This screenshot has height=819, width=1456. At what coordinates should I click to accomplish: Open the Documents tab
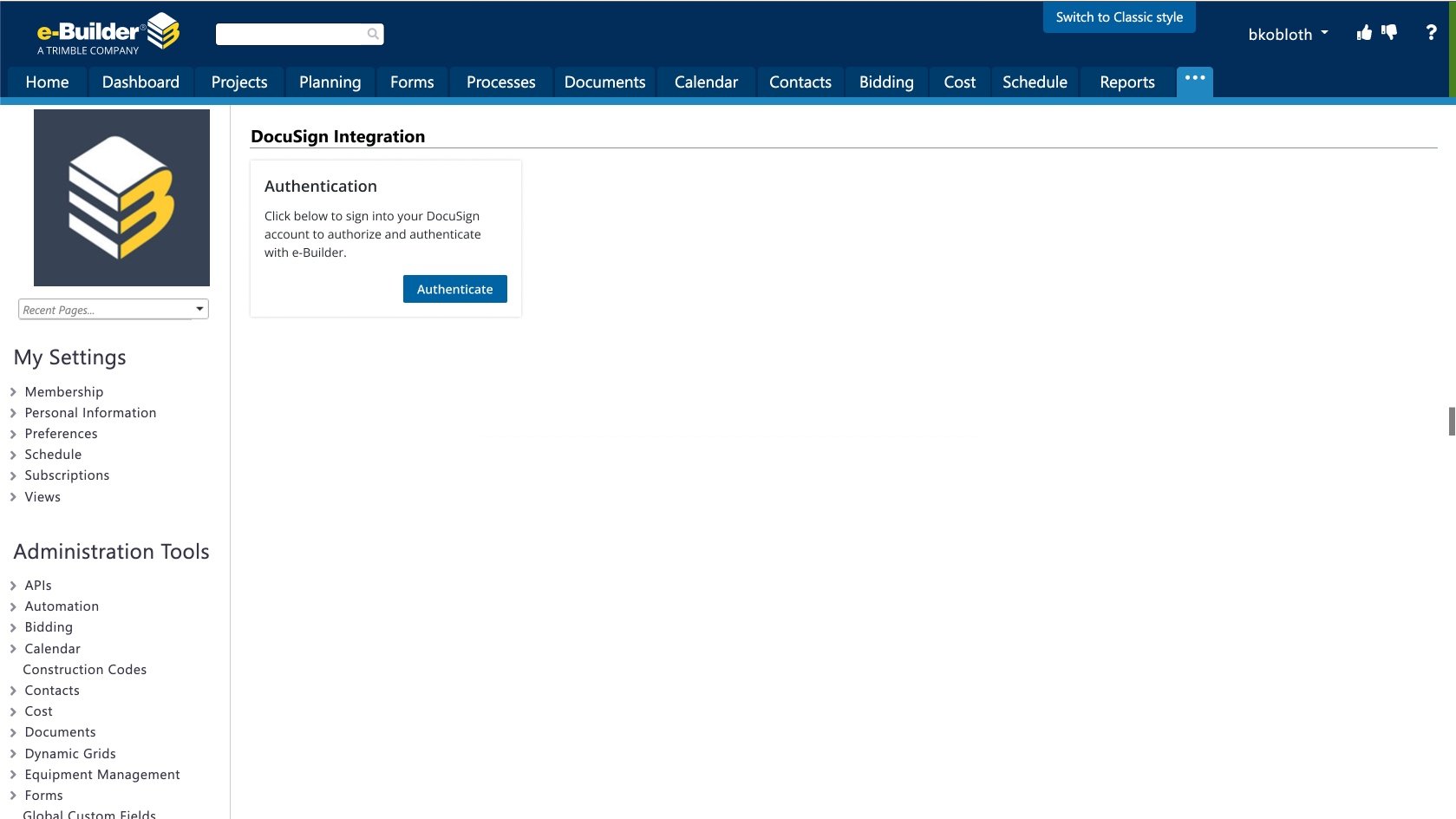(x=604, y=82)
